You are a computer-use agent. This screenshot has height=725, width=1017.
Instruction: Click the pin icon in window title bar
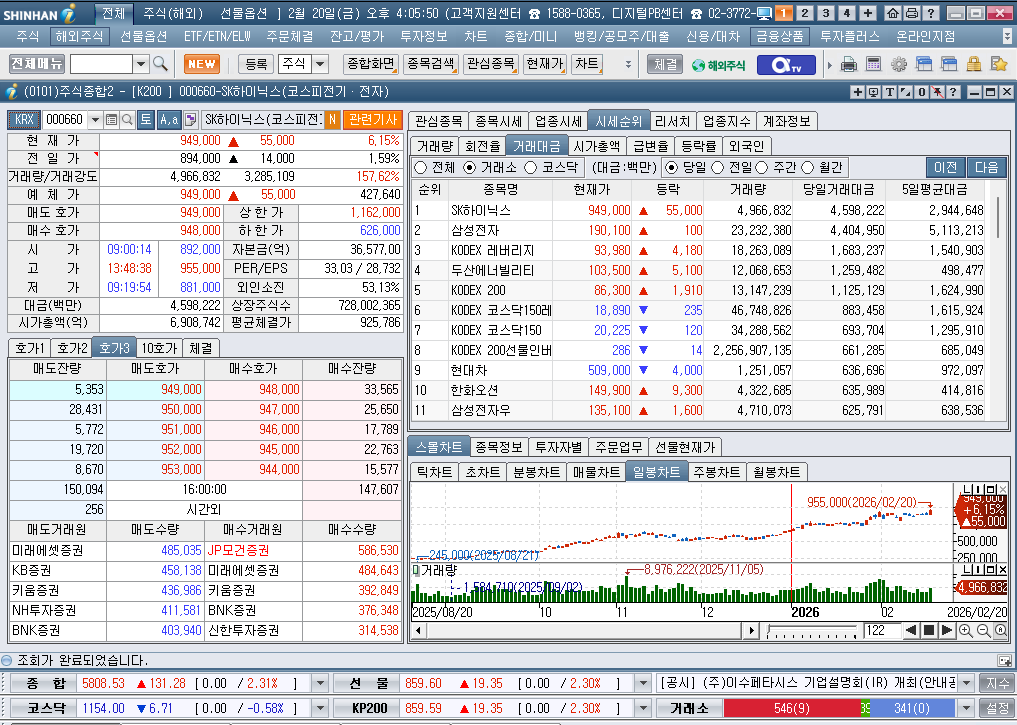(937, 92)
